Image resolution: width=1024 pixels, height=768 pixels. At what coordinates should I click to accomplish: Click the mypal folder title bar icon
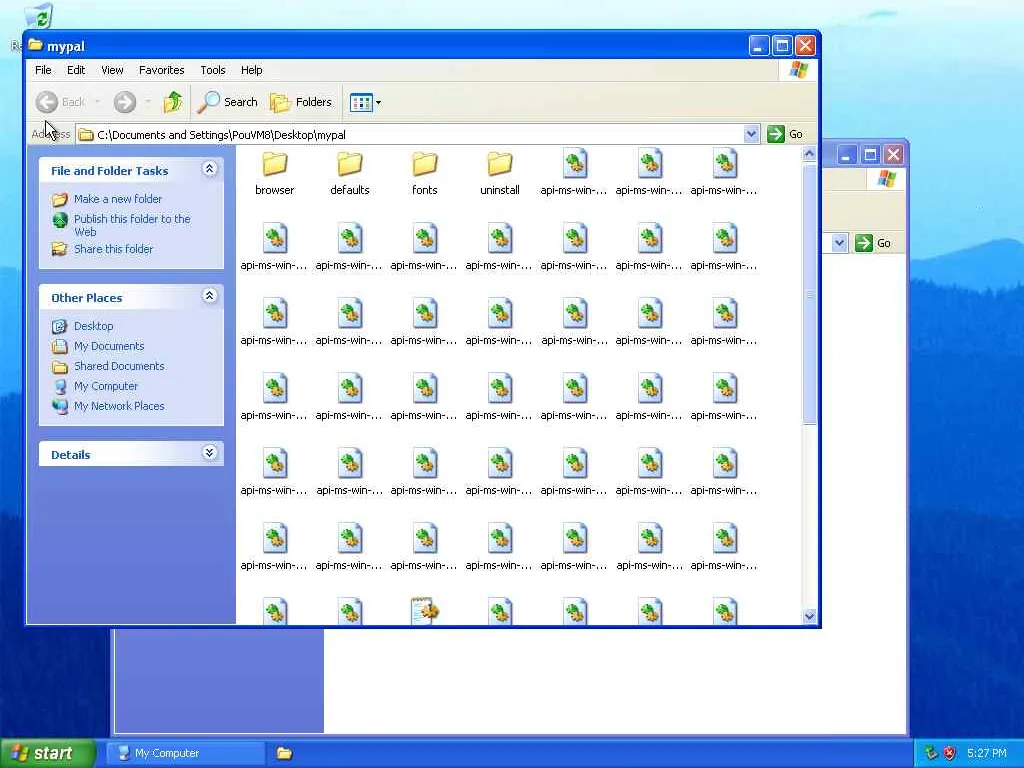pyautogui.click(x=36, y=45)
